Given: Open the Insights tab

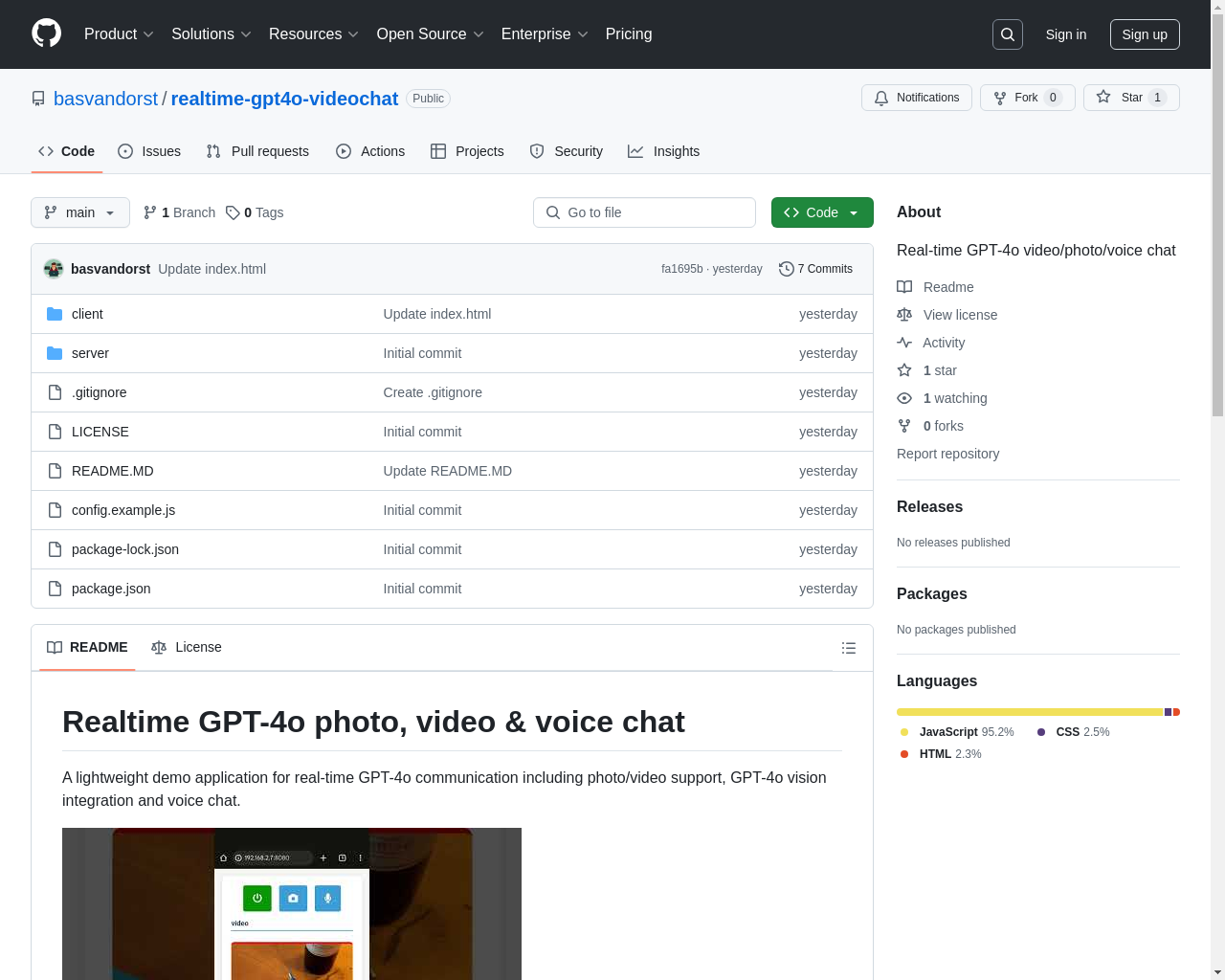Looking at the screenshot, I should coord(664,151).
